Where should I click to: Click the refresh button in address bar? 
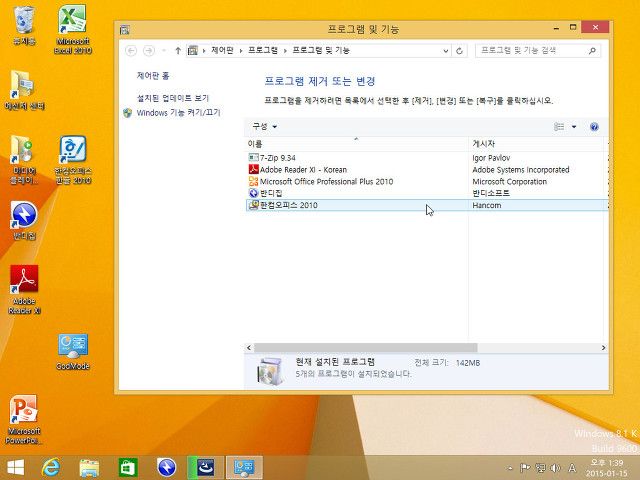[459, 51]
